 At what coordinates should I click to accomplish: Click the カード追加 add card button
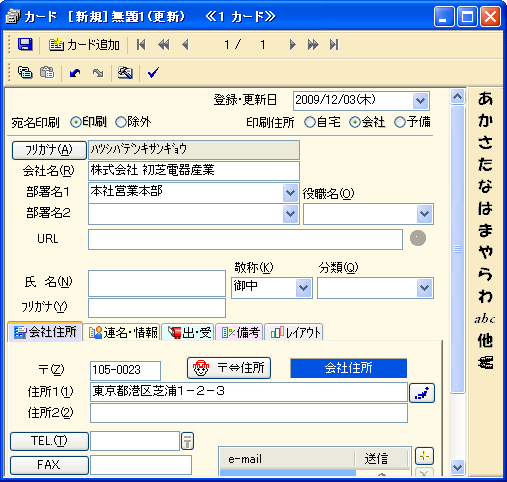pos(84,44)
